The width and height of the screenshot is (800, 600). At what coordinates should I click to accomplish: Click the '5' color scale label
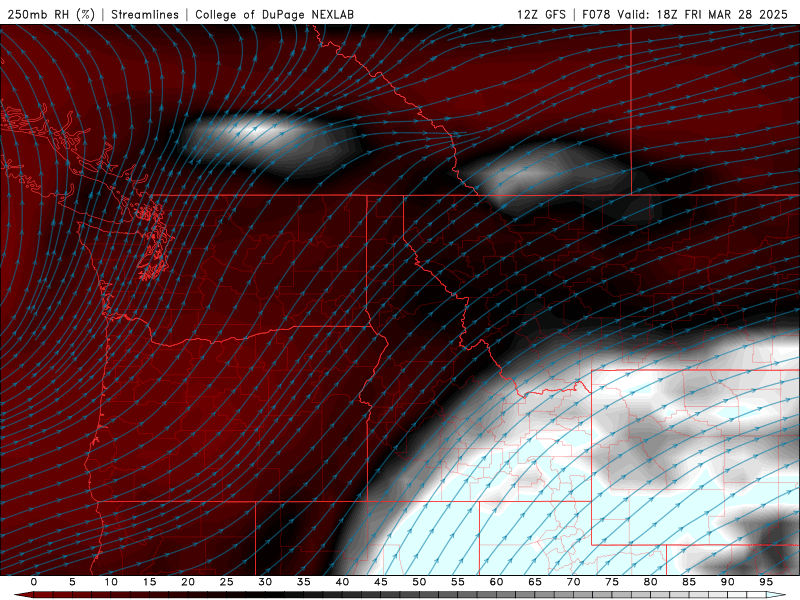pos(72,582)
